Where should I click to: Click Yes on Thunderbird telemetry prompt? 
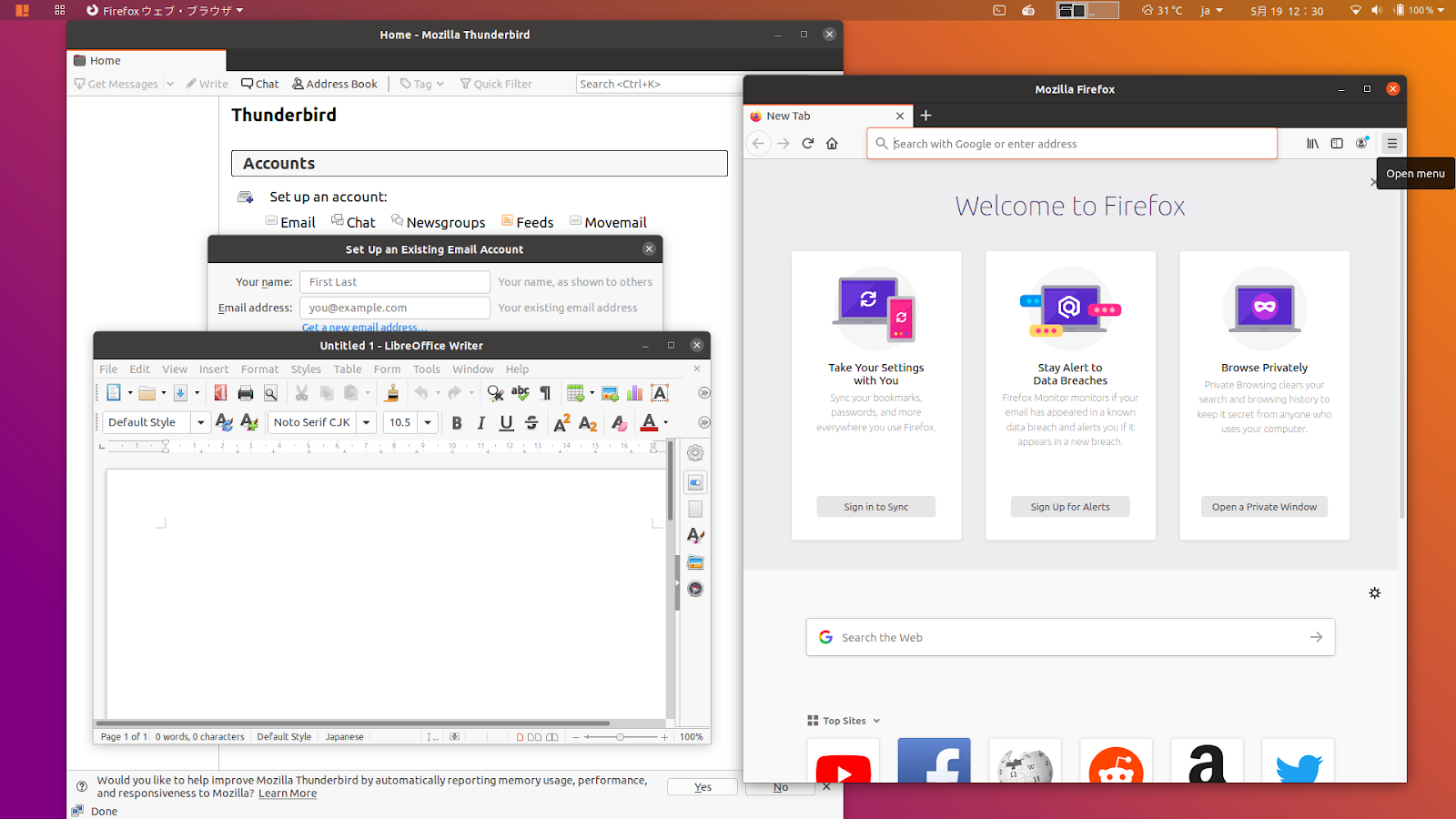point(703,787)
